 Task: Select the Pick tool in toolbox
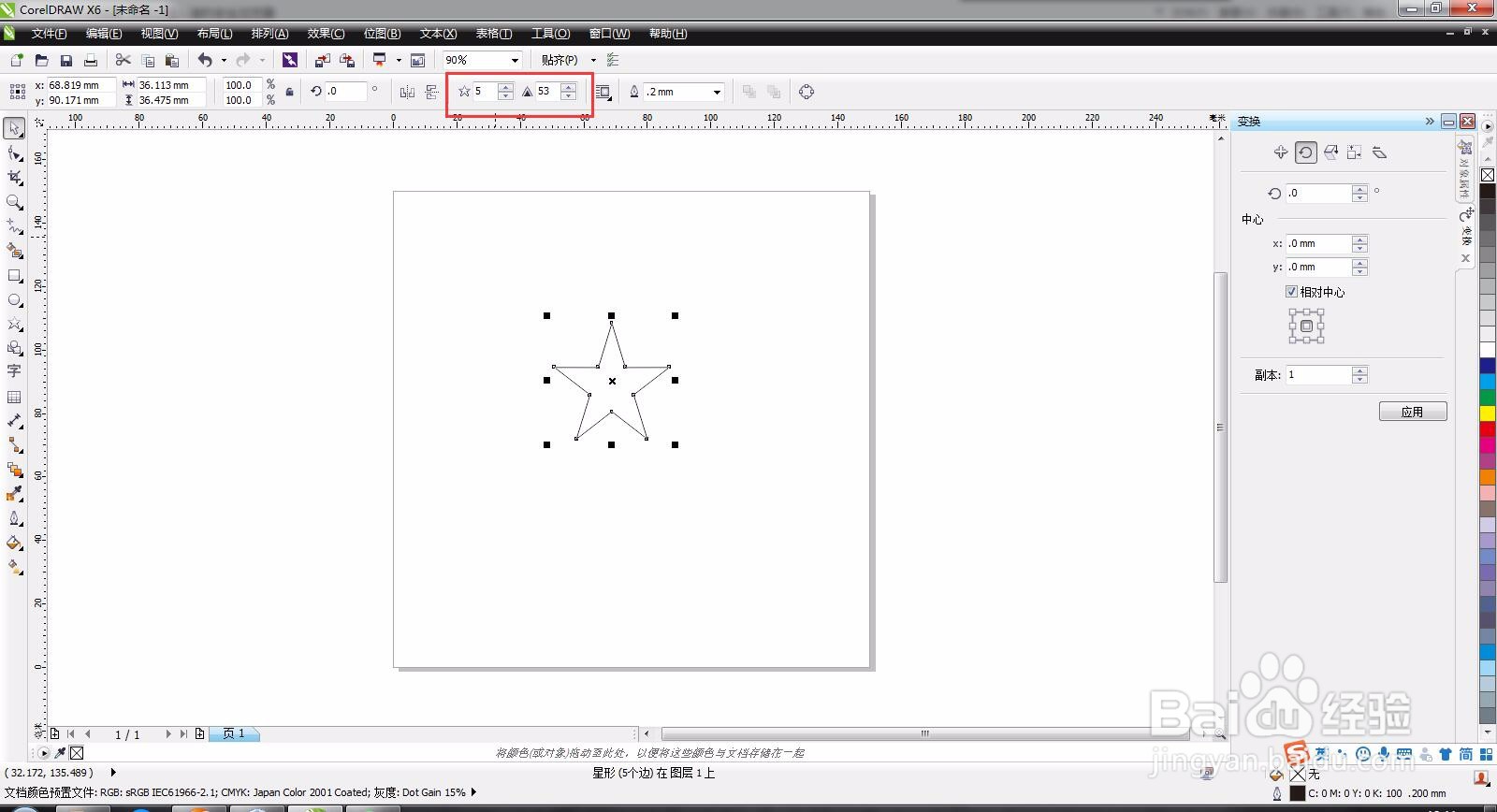15,128
